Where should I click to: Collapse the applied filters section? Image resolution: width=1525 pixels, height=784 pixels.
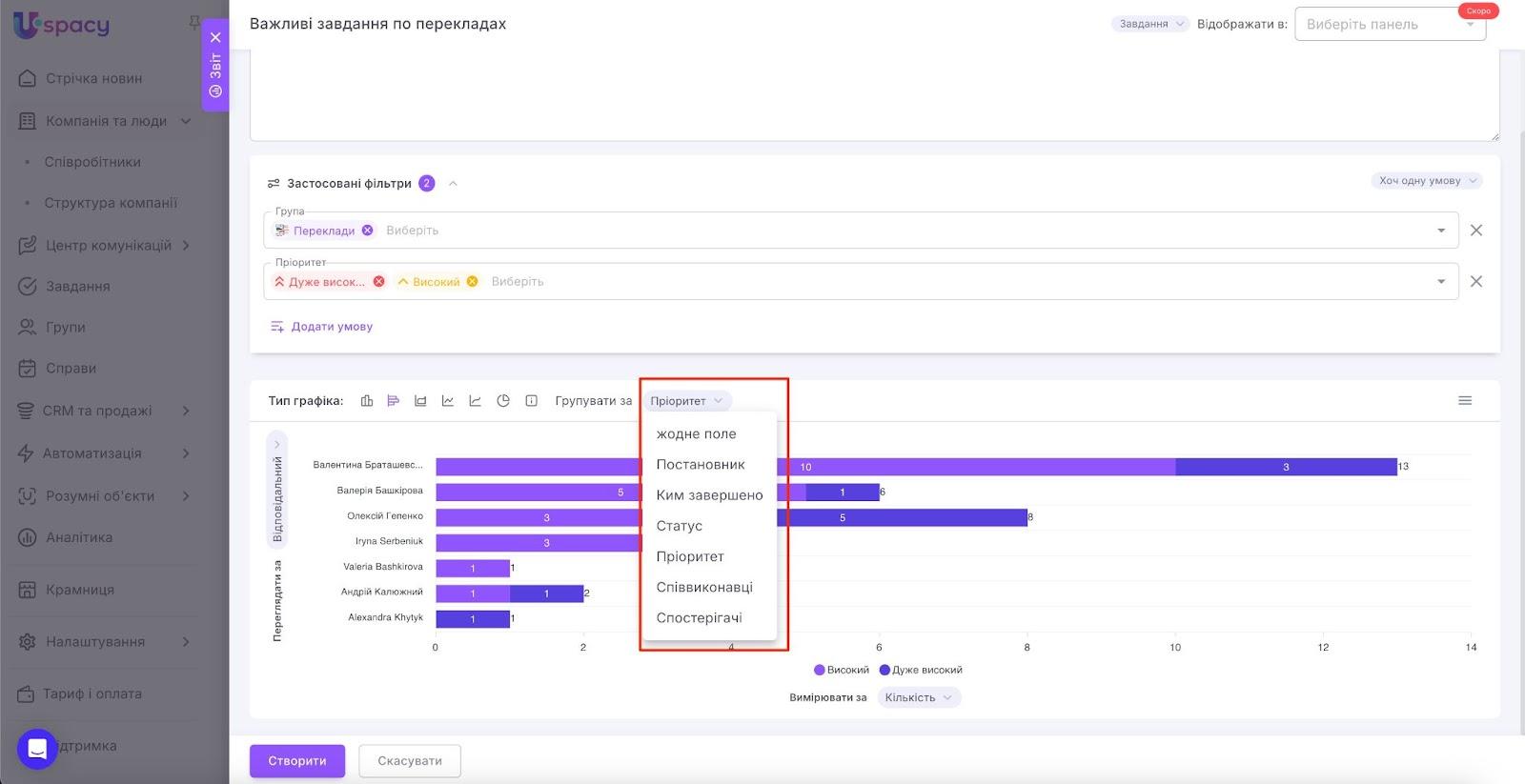453,184
